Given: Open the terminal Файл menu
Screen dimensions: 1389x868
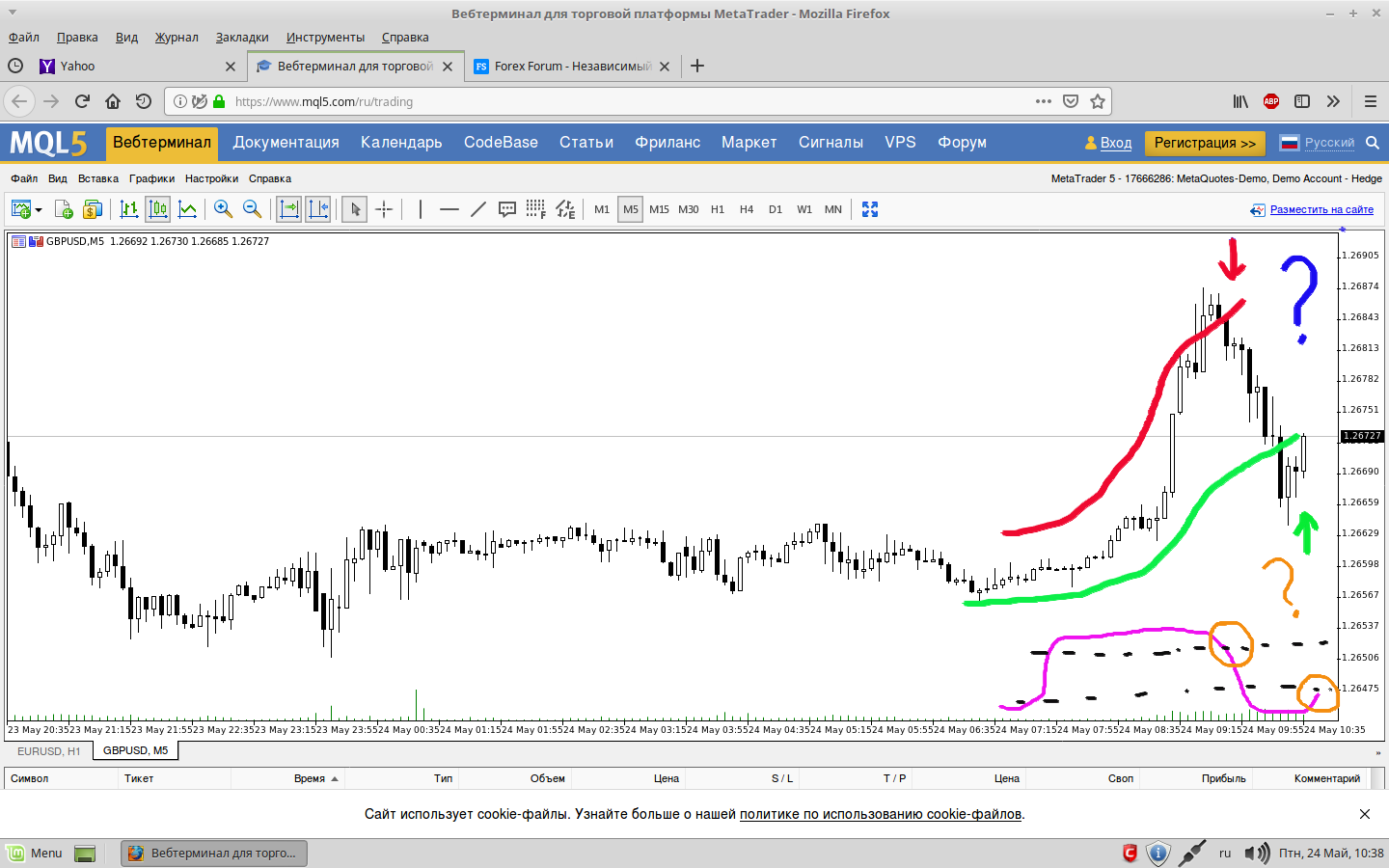Looking at the screenshot, I should click(x=24, y=178).
